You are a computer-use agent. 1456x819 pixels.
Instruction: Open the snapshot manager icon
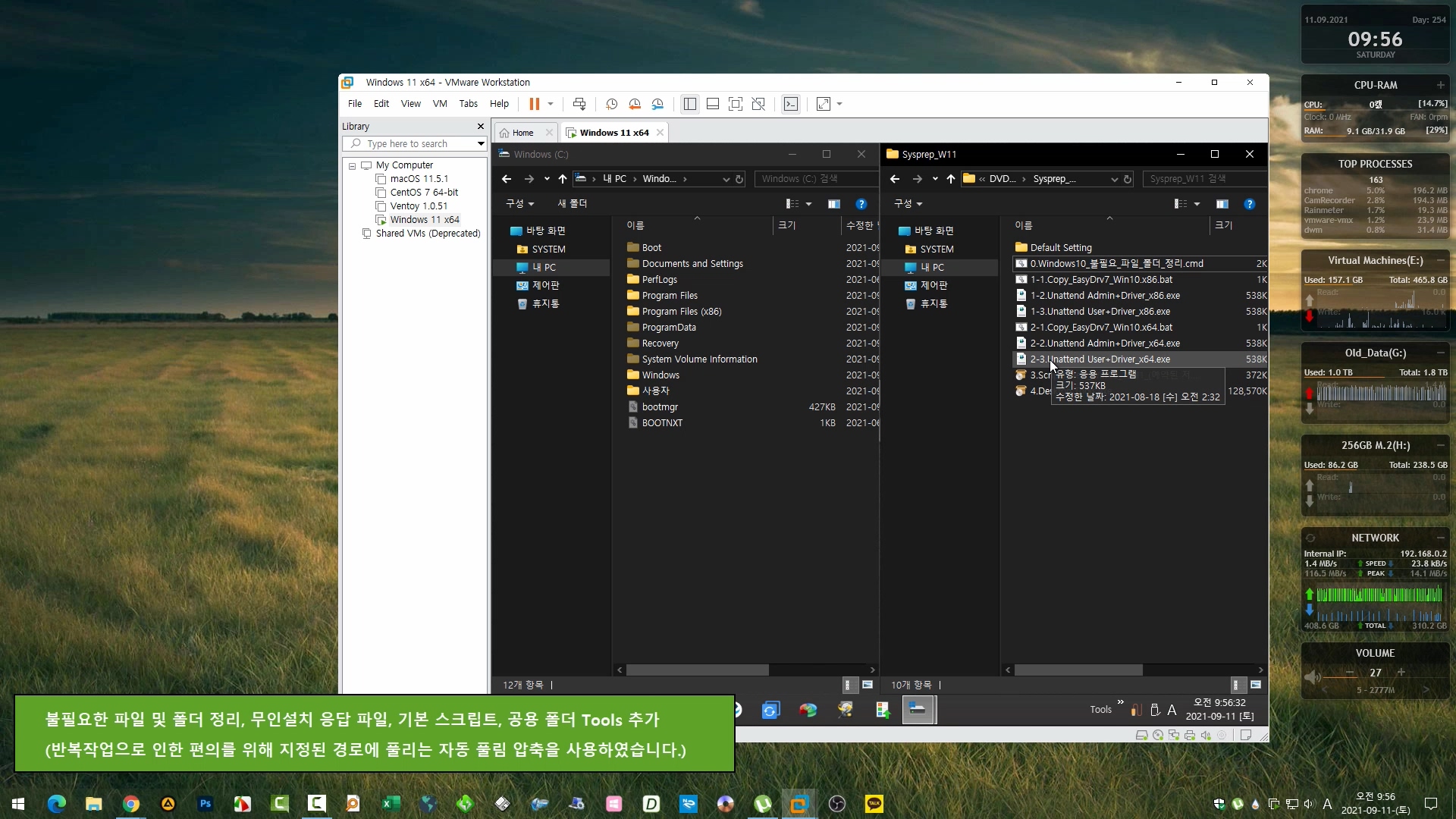click(657, 104)
